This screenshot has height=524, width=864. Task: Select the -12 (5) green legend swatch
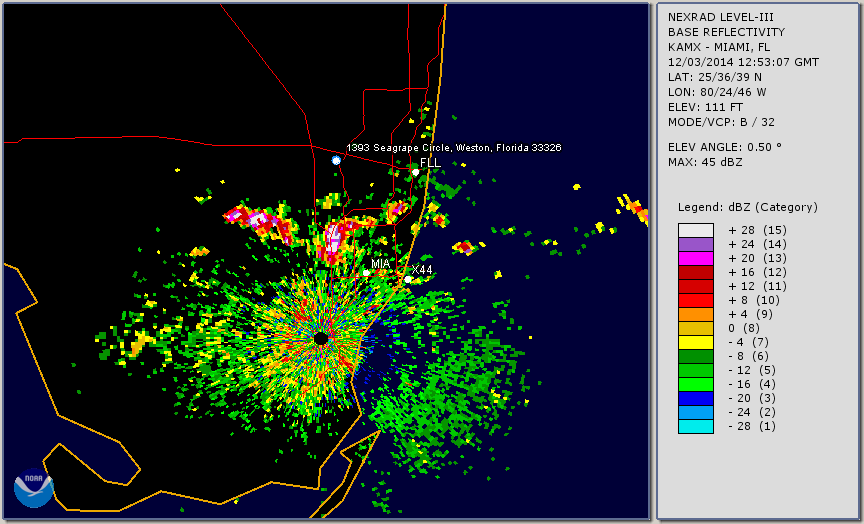[x=696, y=370]
